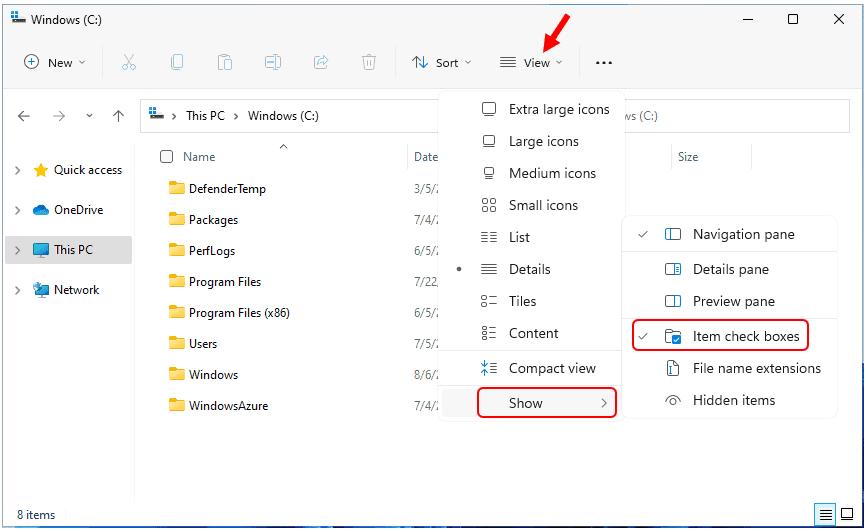Open the DefenderTemp folder icon
The width and height of the screenshot is (867, 530).
[177, 188]
